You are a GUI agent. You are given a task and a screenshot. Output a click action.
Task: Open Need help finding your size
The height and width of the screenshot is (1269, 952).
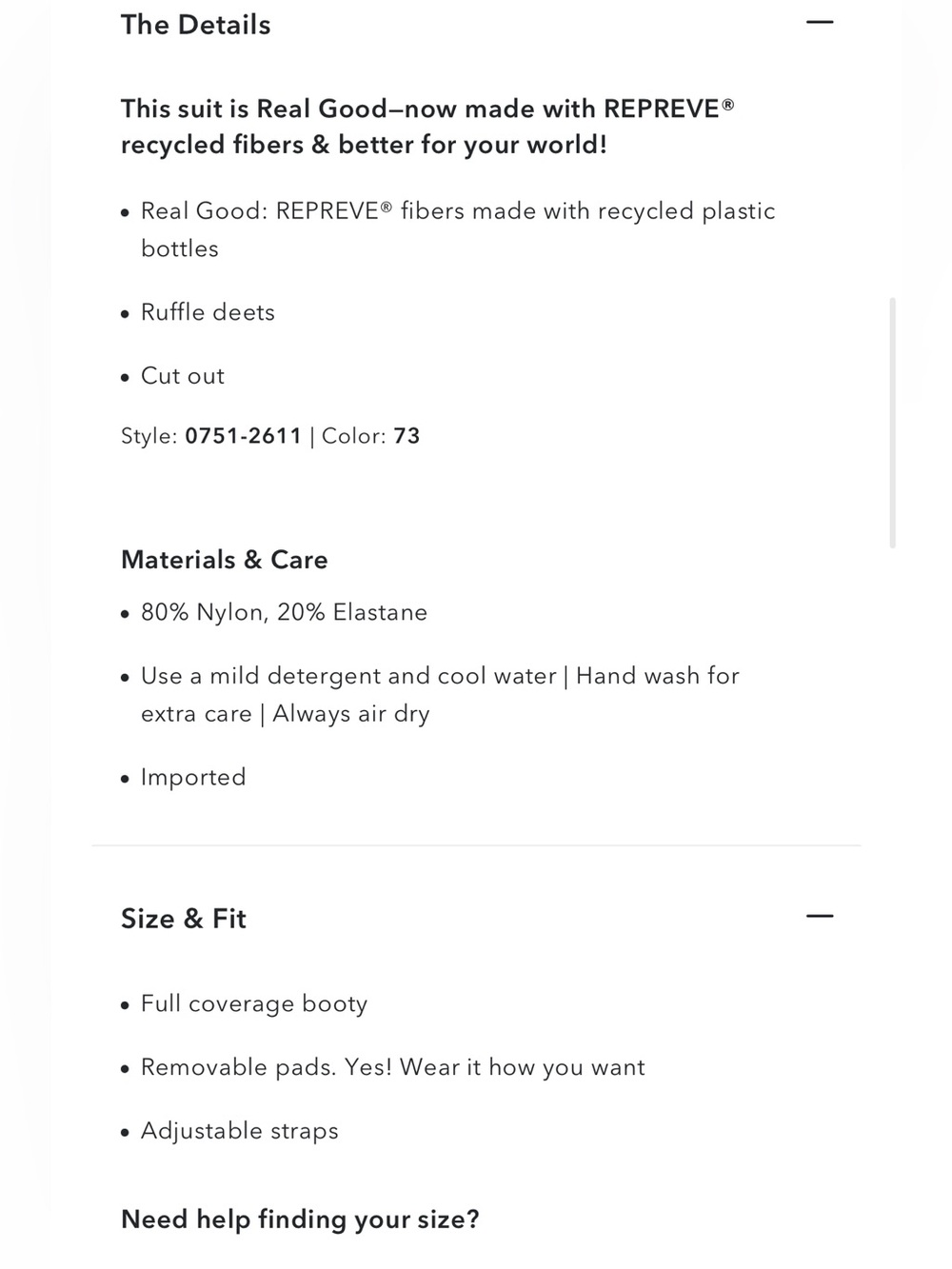tap(300, 1219)
